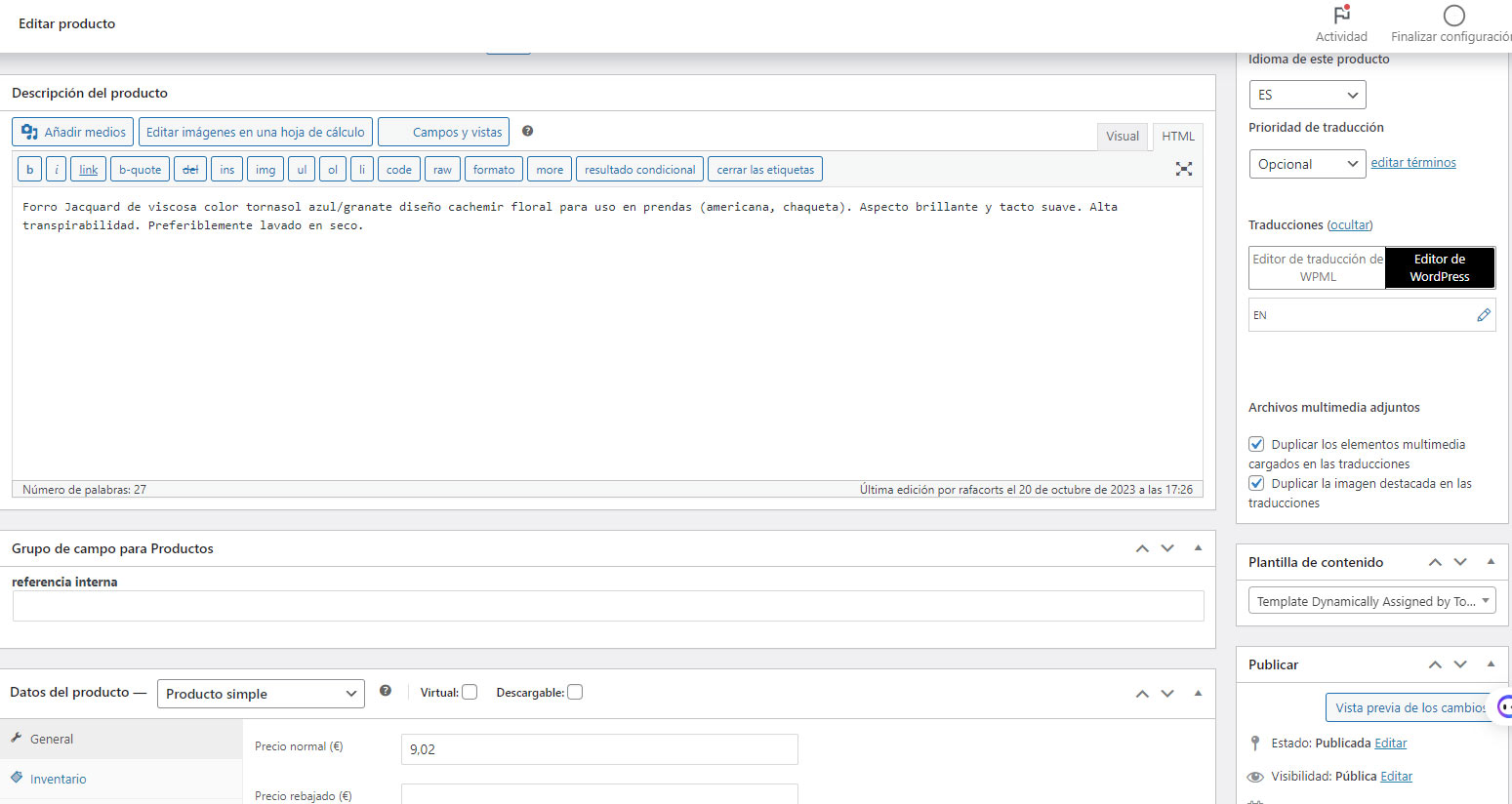1512x804 pixels.
Task: Open the Actividad flag icon
Action: coord(1341,16)
